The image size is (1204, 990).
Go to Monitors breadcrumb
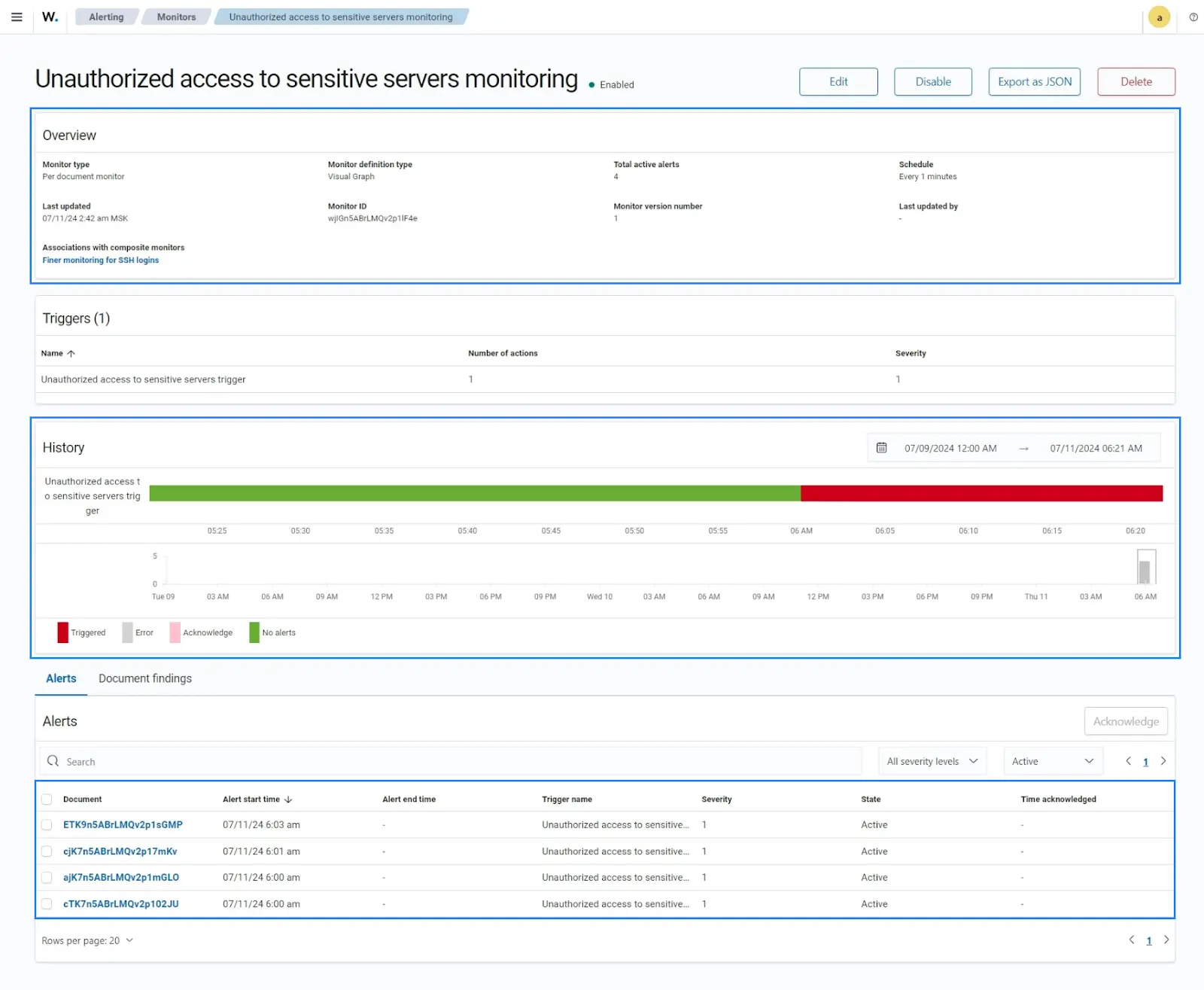[x=176, y=17]
